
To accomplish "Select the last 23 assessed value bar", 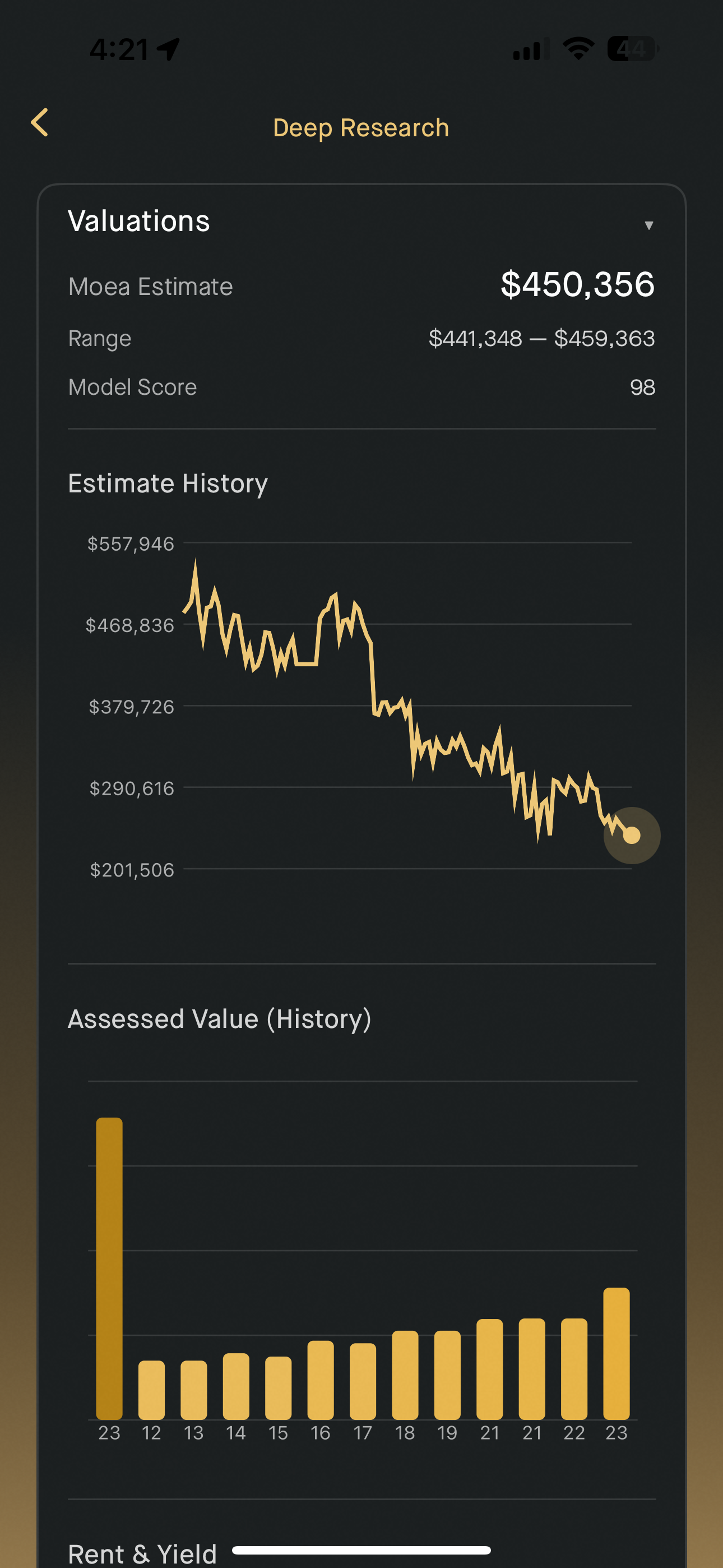I will click(x=617, y=1353).
